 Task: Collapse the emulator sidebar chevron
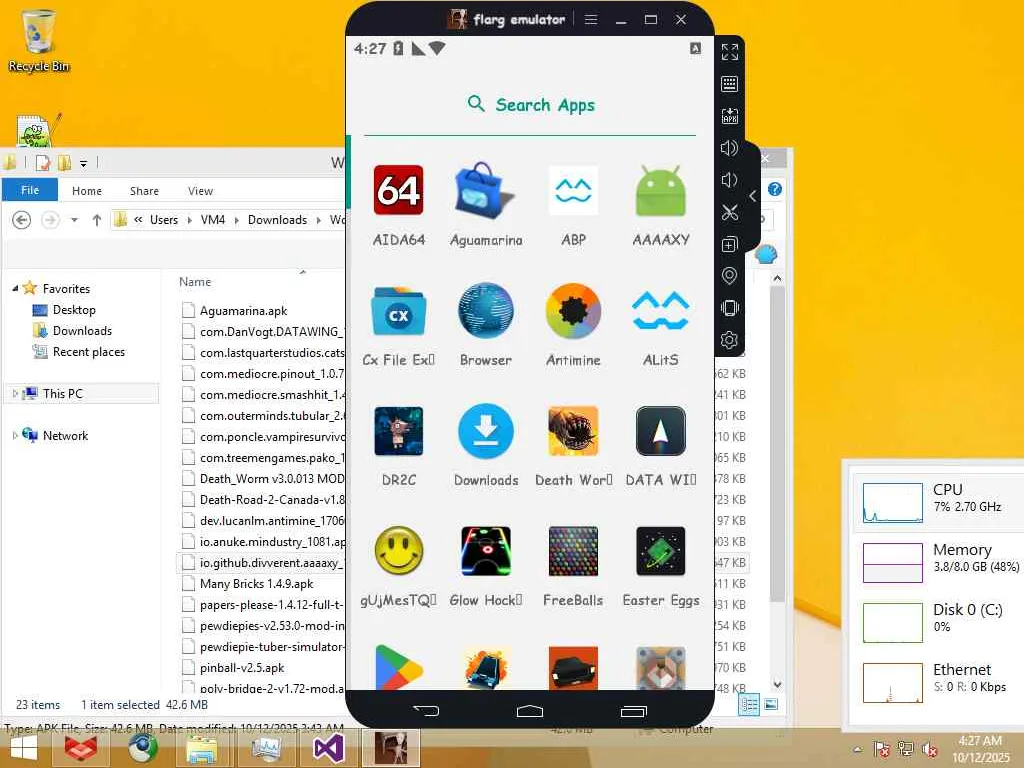click(752, 195)
